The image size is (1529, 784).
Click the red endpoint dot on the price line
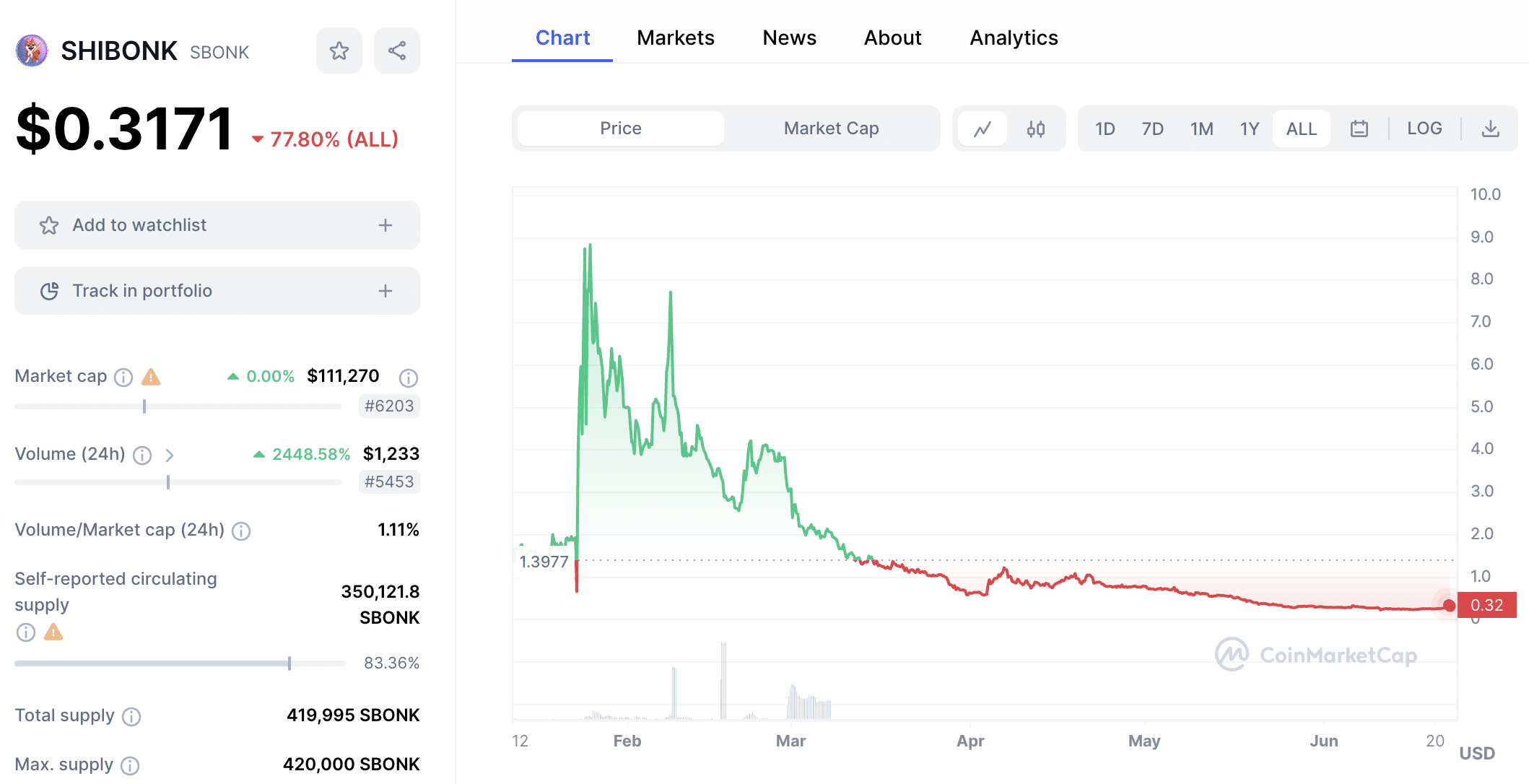pos(1449,606)
